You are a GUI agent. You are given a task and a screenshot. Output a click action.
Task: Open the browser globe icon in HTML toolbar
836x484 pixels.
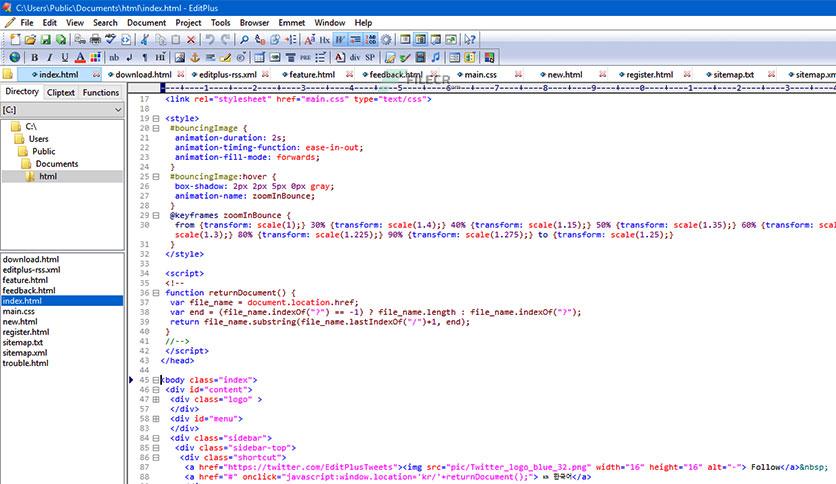coord(15,57)
